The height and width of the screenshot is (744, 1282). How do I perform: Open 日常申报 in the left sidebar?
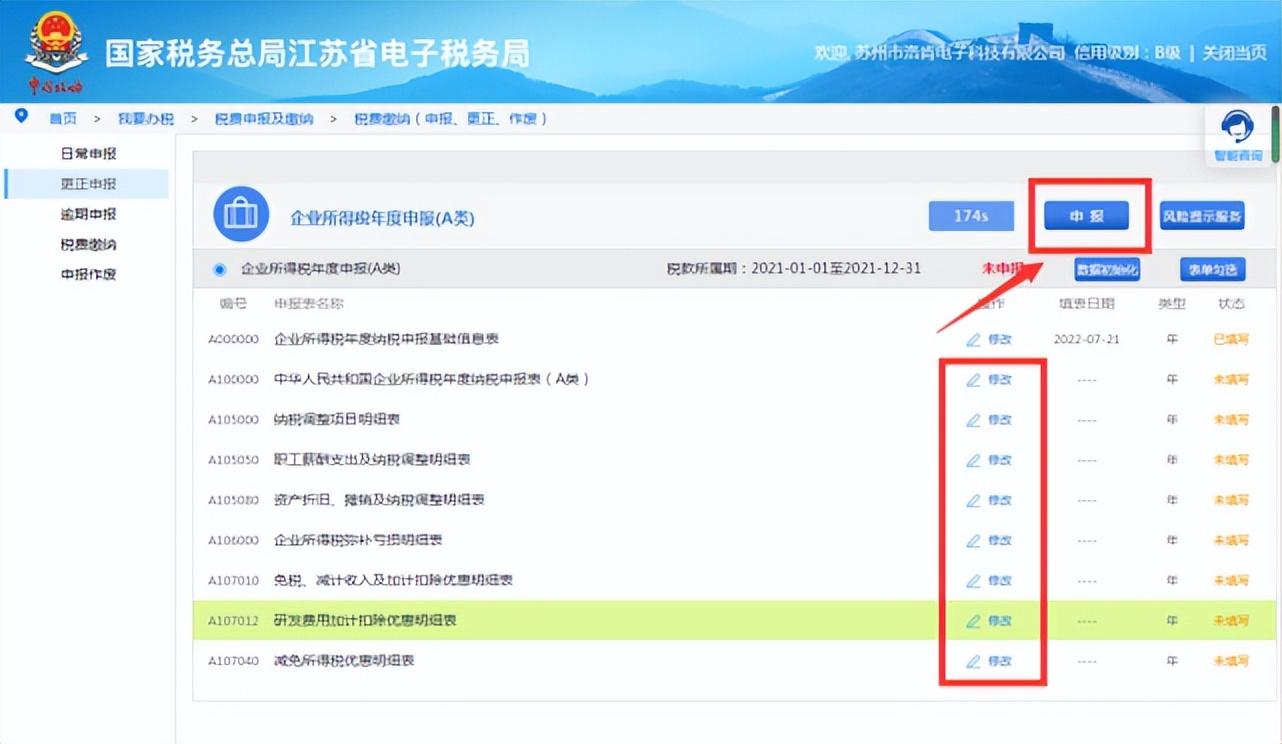click(88, 154)
